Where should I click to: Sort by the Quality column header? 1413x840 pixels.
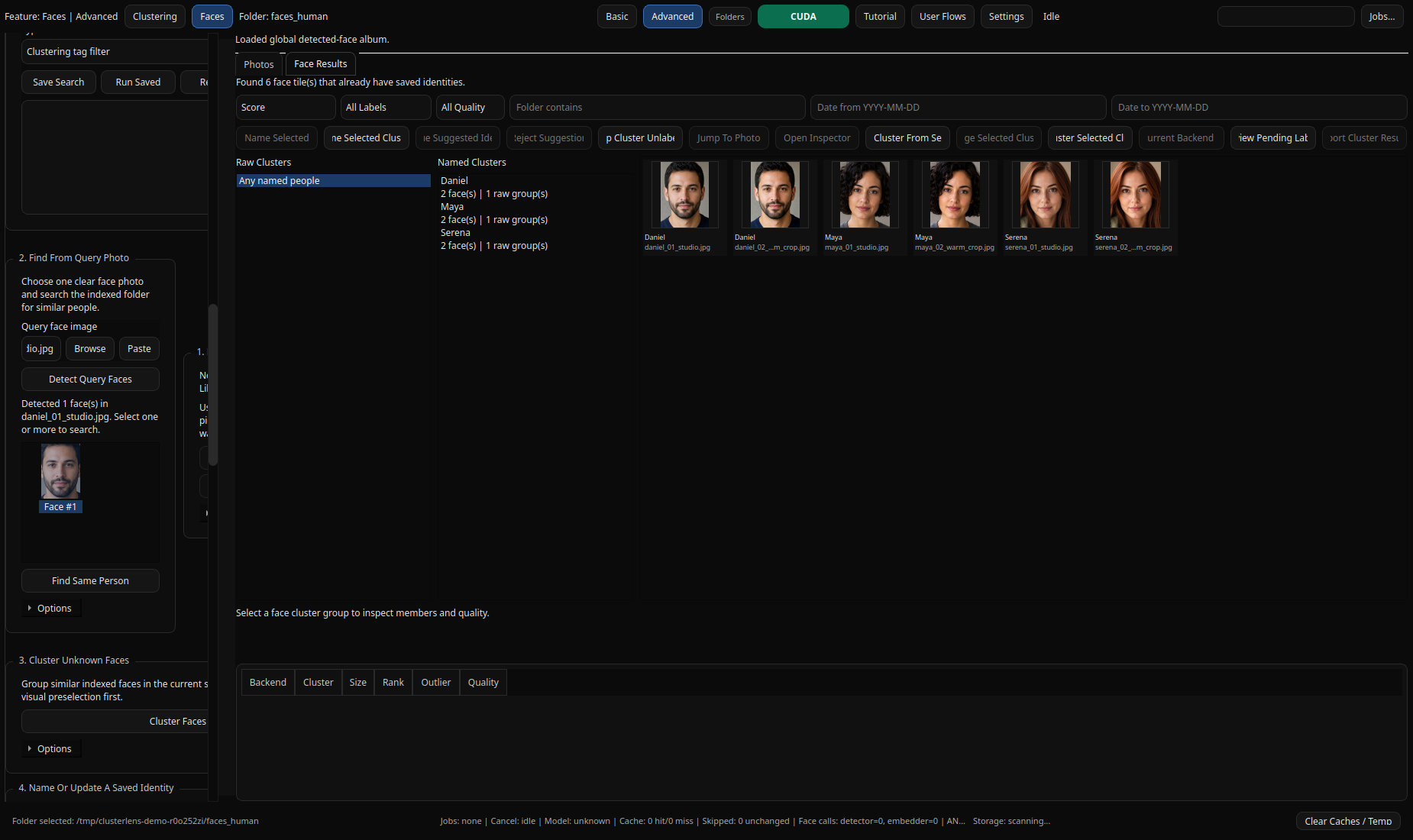483,683
